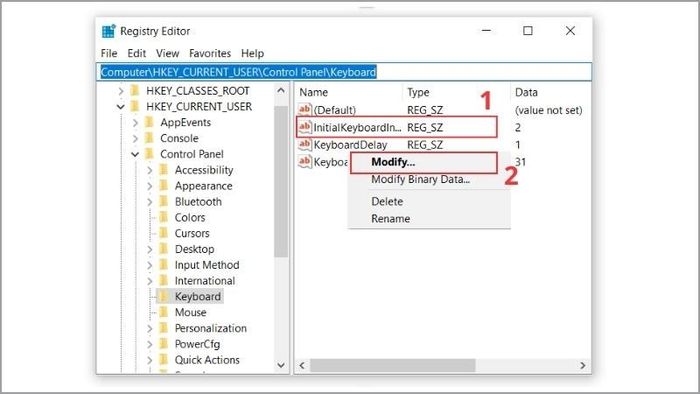This screenshot has height=394, width=700.
Task: Expand the AppEvents key
Action: tap(135, 123)
